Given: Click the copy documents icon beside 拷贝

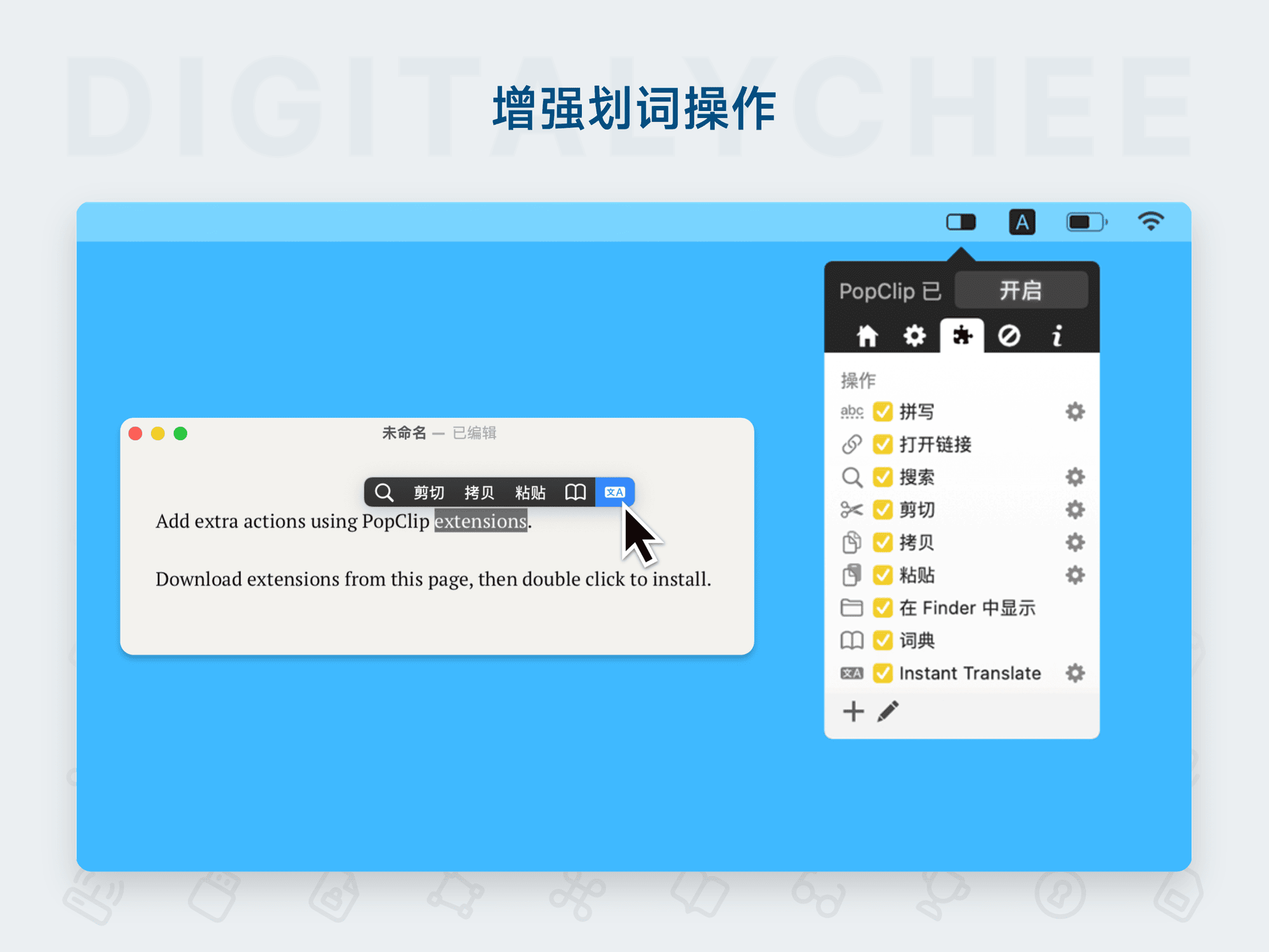Looking at the screenshot, I should pyautogui.click(x=851, y=542).
